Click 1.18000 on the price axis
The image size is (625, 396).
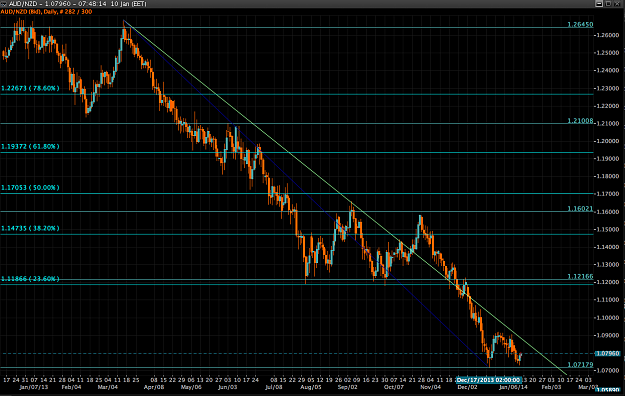pos(607,176)
